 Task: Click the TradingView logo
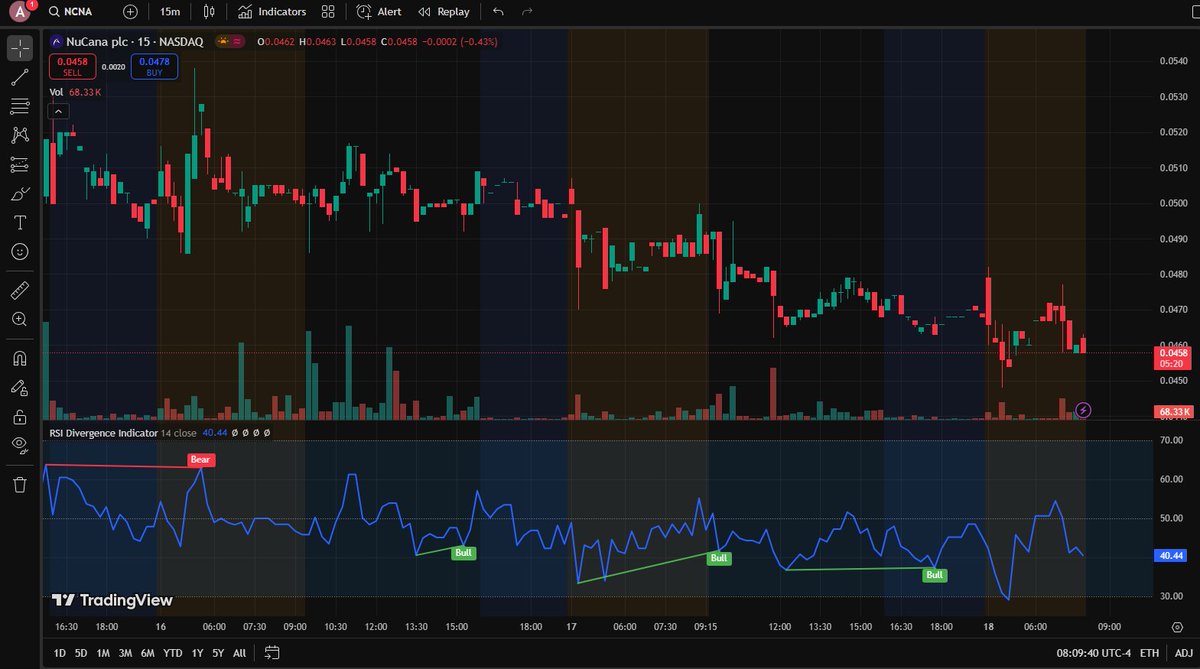coord(112,600)
